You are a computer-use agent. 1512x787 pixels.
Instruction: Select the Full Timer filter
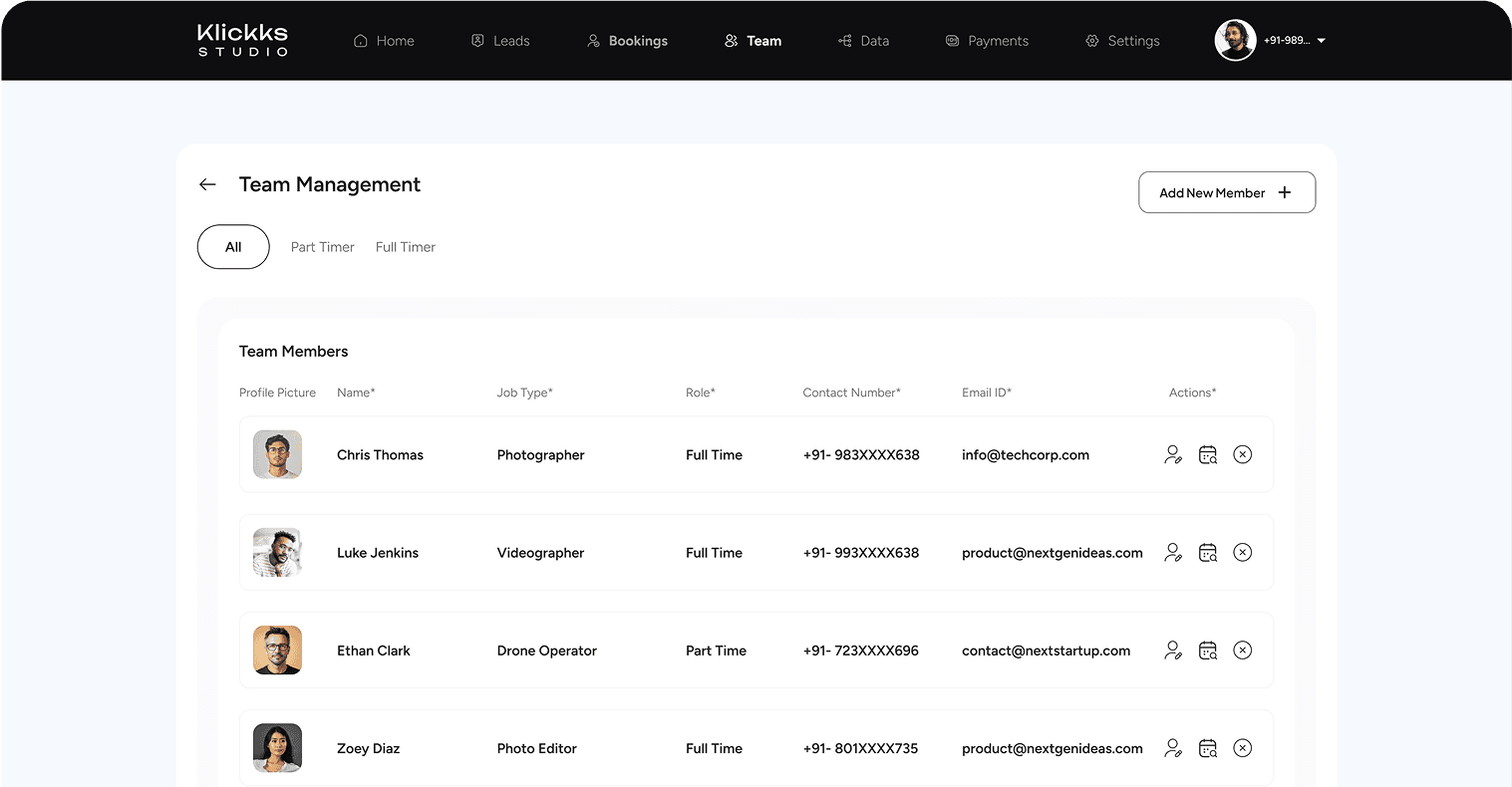pyautogui.click(x=405, y=246)
